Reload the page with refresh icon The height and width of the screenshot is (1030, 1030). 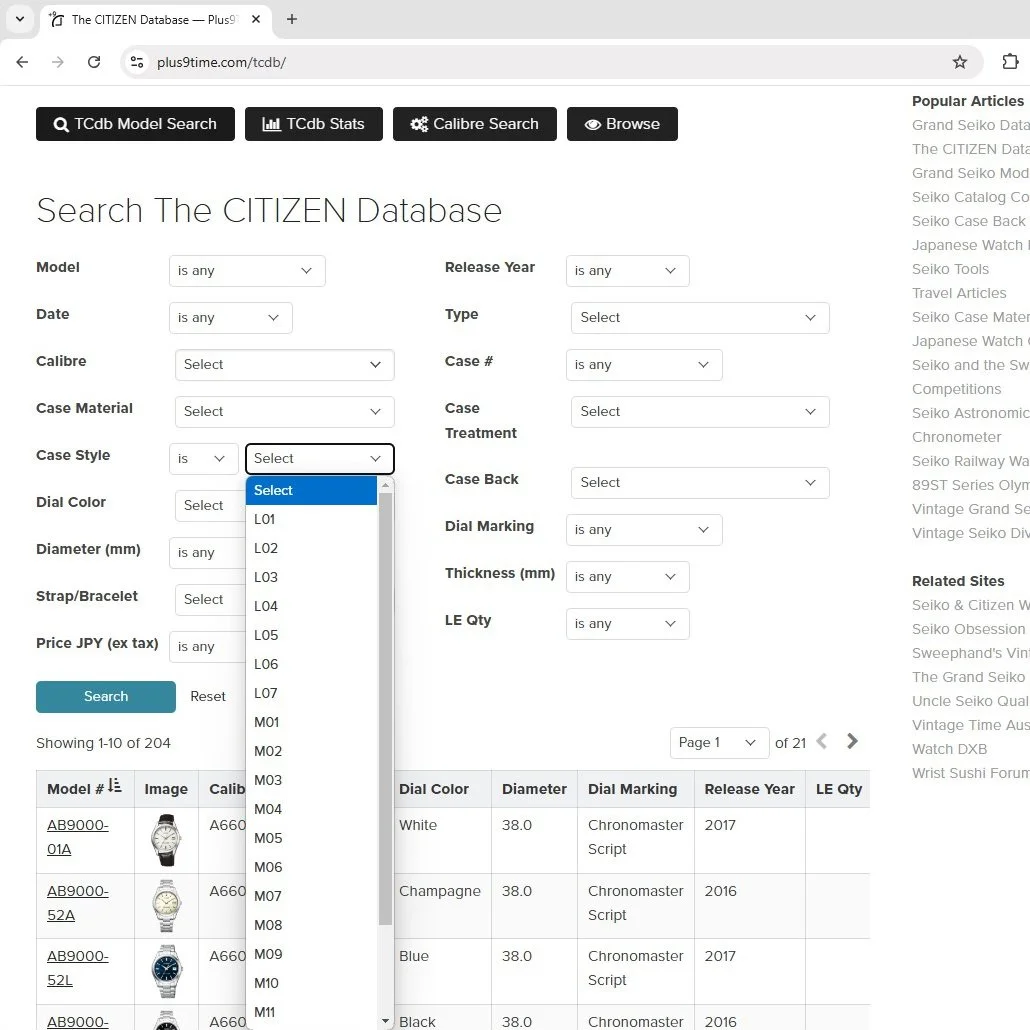94,62
